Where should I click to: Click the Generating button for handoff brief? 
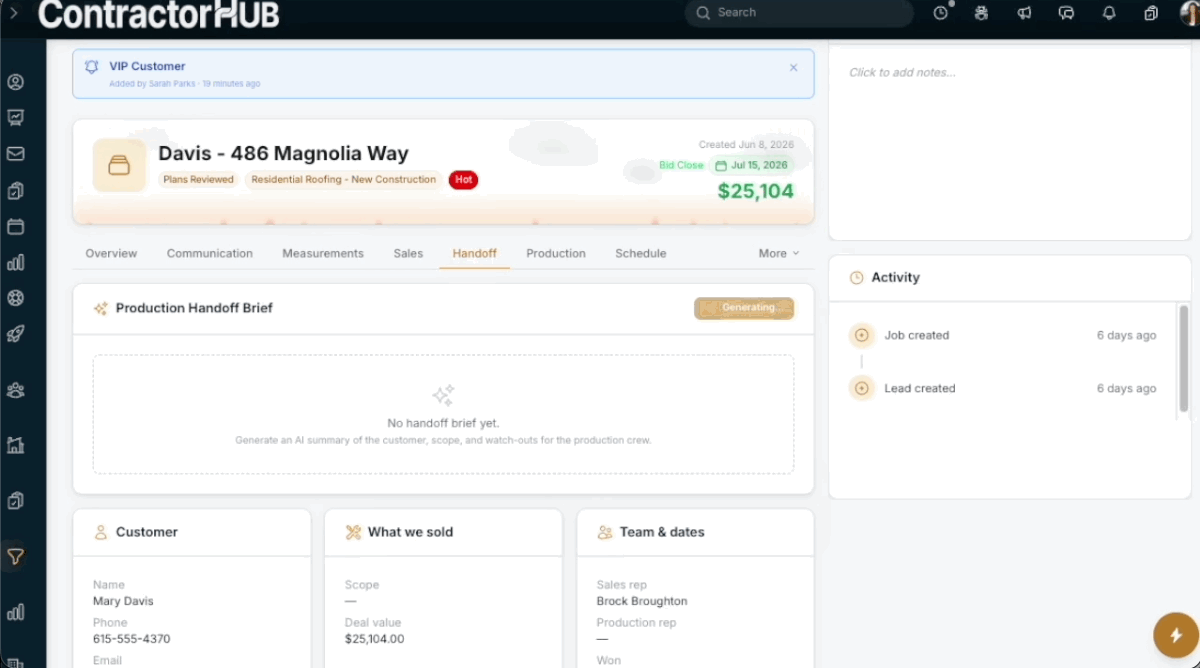[744, 308]
